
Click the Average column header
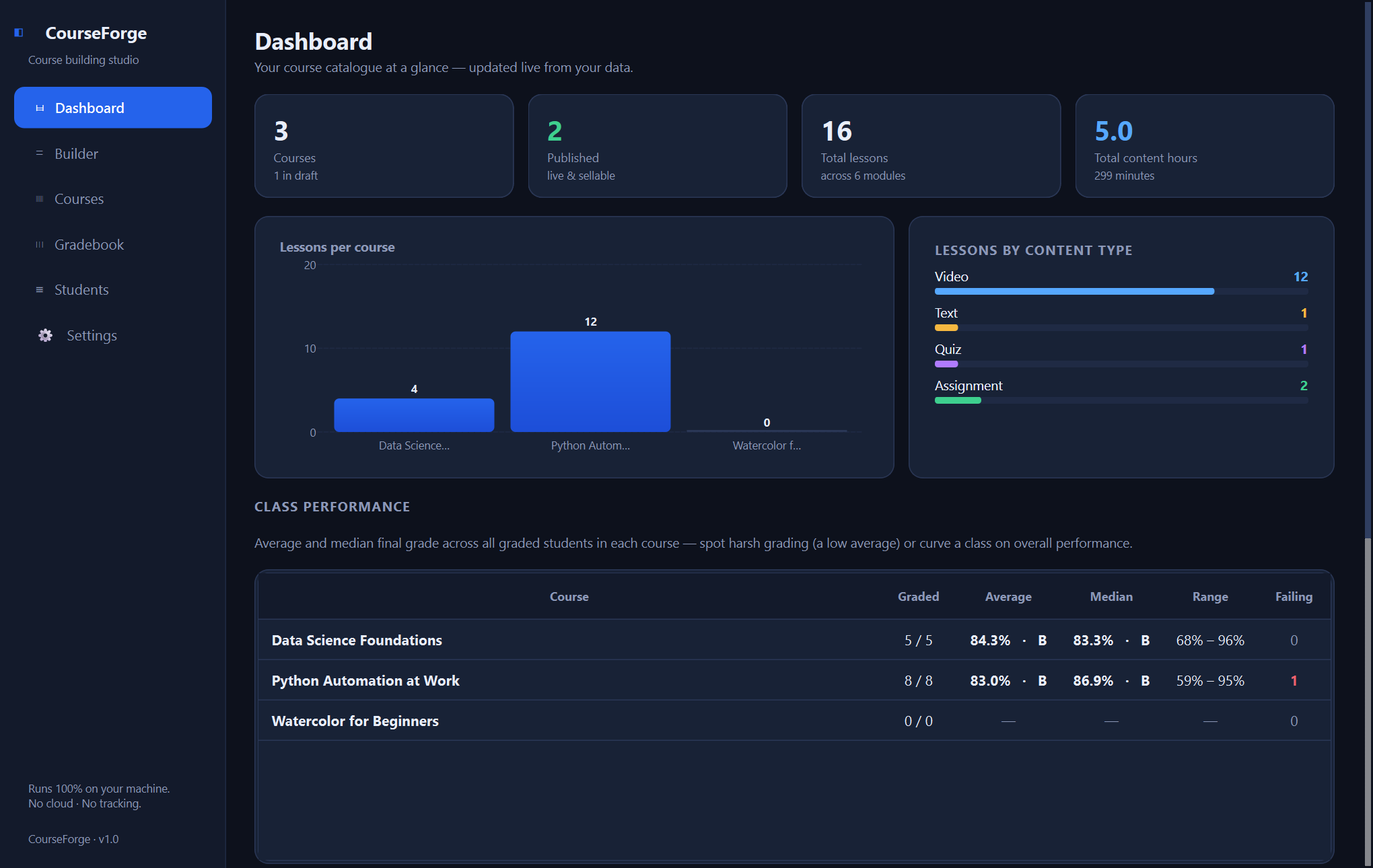1008,597
